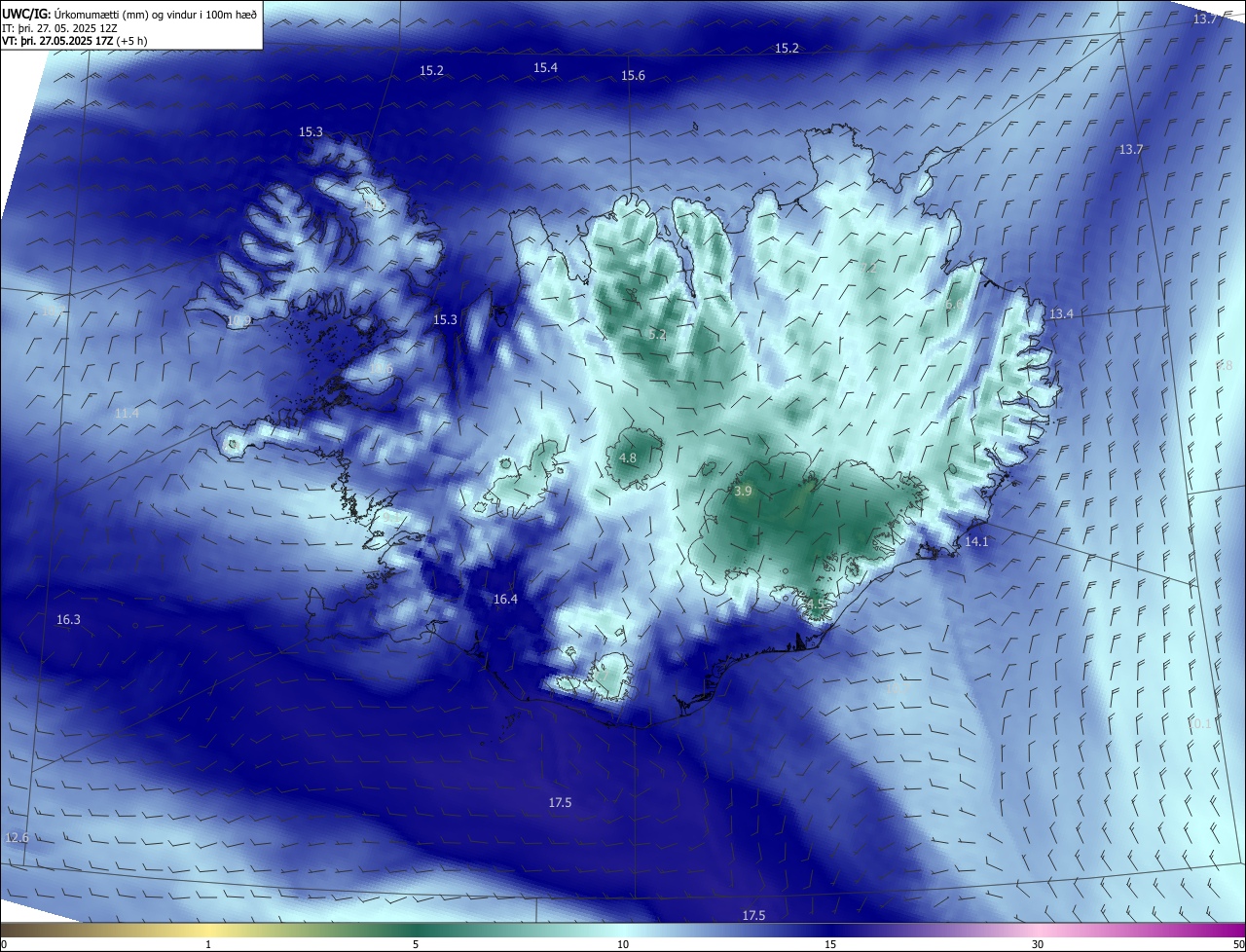The image size is (1246, 952).
Task: Click the 'VT: þri. 27.05.2025 17Z (+5 h)' line
Action: coord(75,41)
